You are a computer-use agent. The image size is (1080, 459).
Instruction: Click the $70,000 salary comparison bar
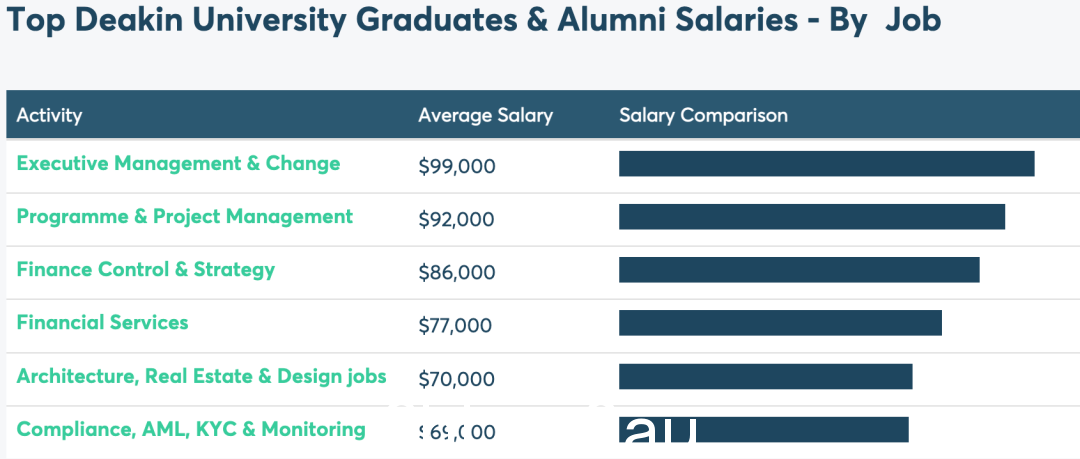pos(766,376)
